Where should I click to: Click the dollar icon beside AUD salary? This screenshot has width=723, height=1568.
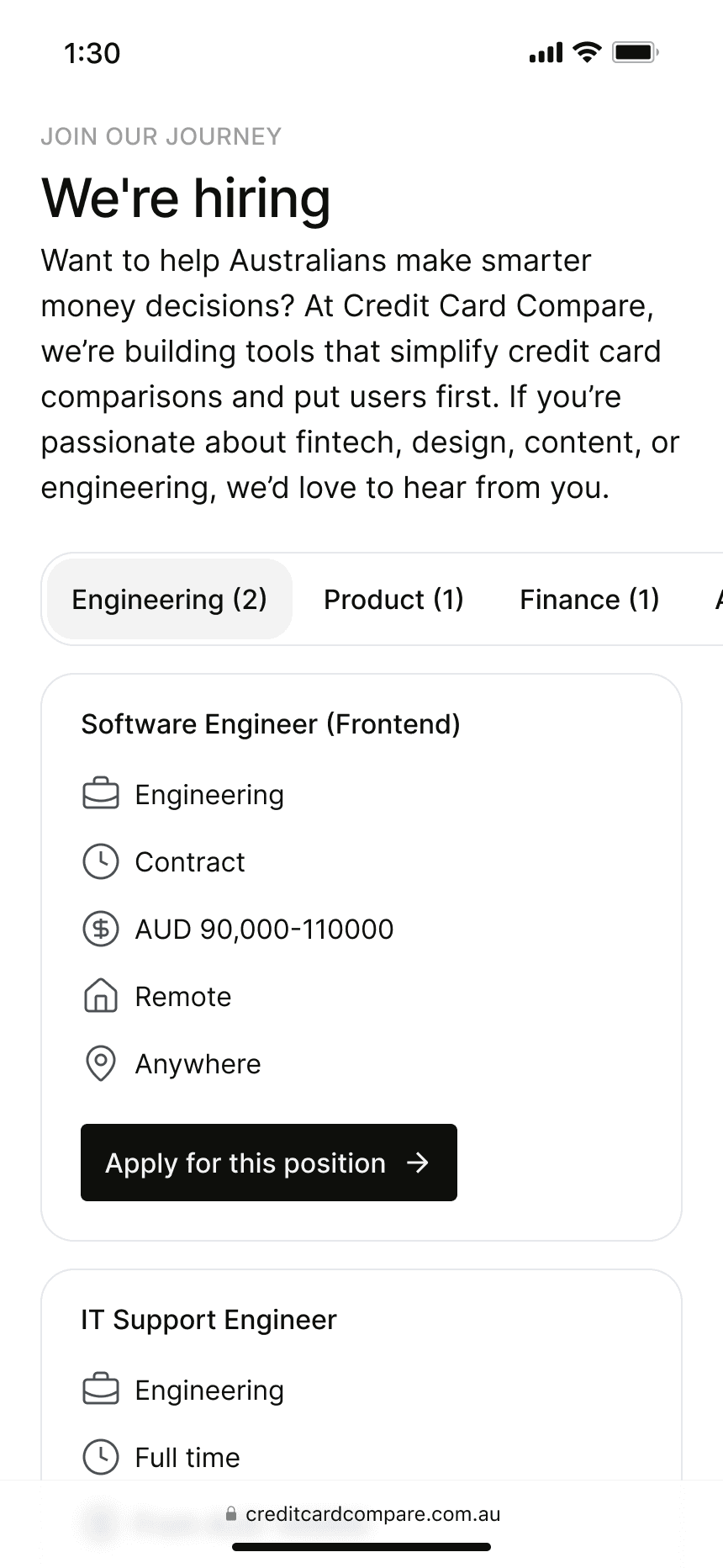101,929
